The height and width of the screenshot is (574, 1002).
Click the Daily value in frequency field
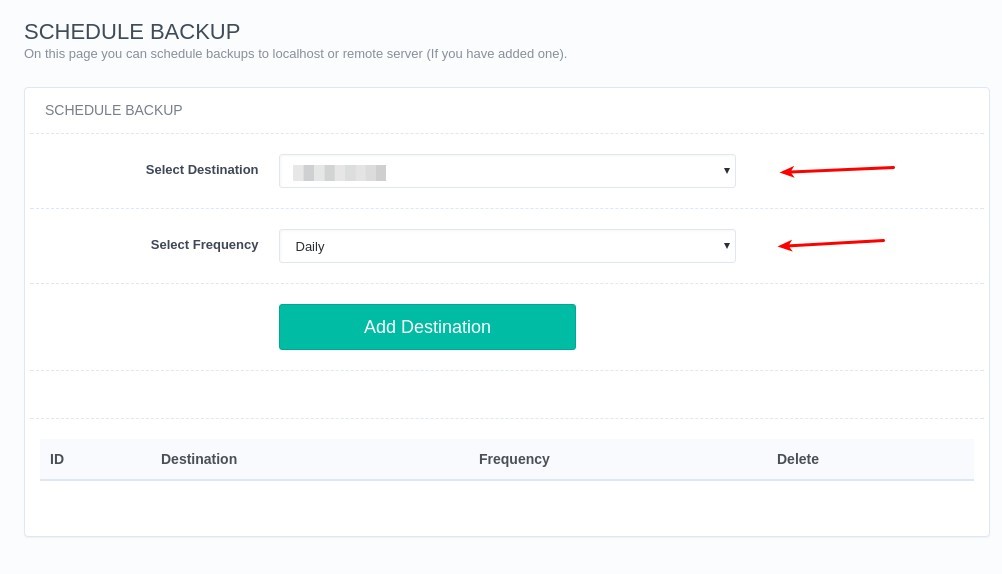coord(310,247)
